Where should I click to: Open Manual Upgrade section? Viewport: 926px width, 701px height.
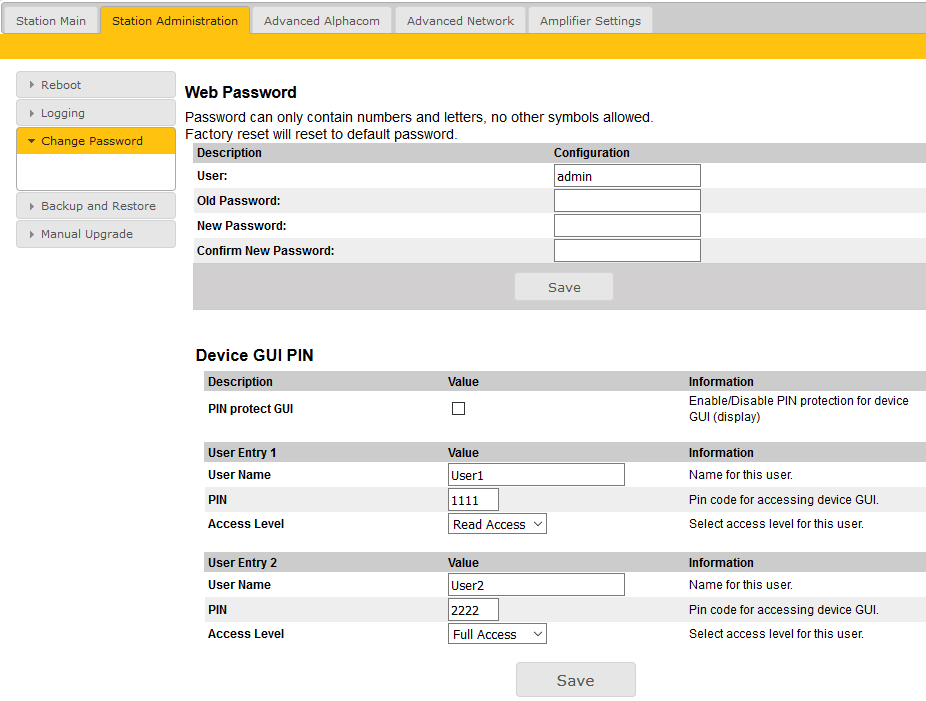tap(96, 234)
